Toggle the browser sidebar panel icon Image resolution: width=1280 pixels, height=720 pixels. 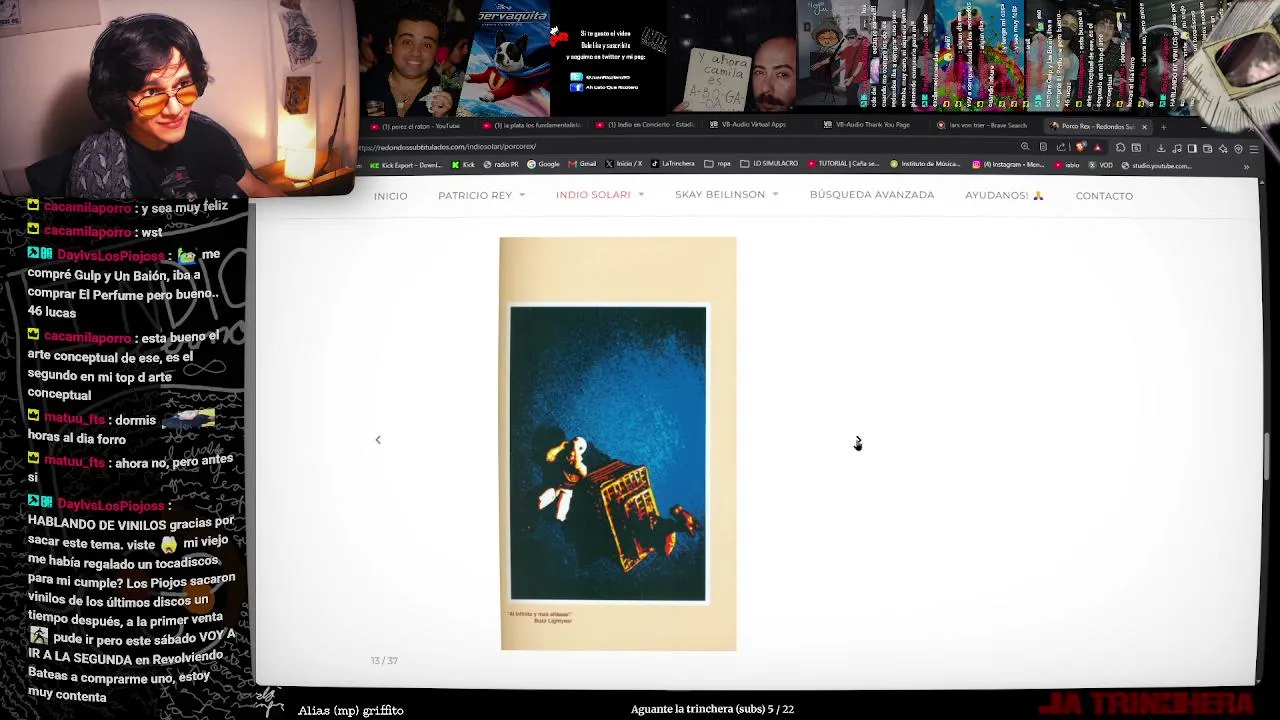pyautogui.click(x=1192, y=148)
